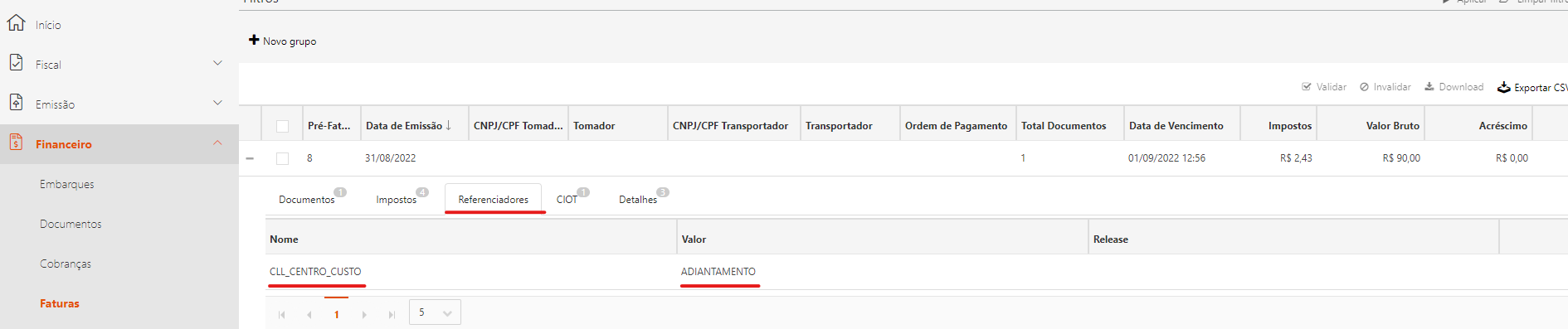Open the Impostos tab
The height and width of the screenshot is (329, 1568).
point(397,200)
